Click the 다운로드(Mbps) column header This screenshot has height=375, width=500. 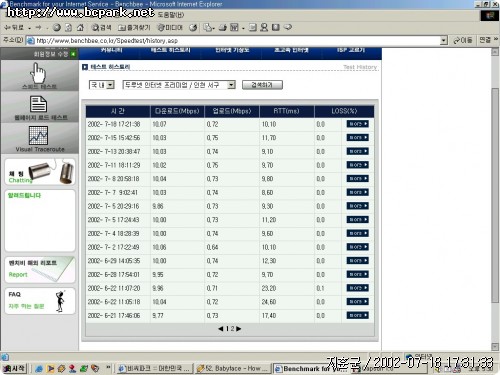[177, 111]
